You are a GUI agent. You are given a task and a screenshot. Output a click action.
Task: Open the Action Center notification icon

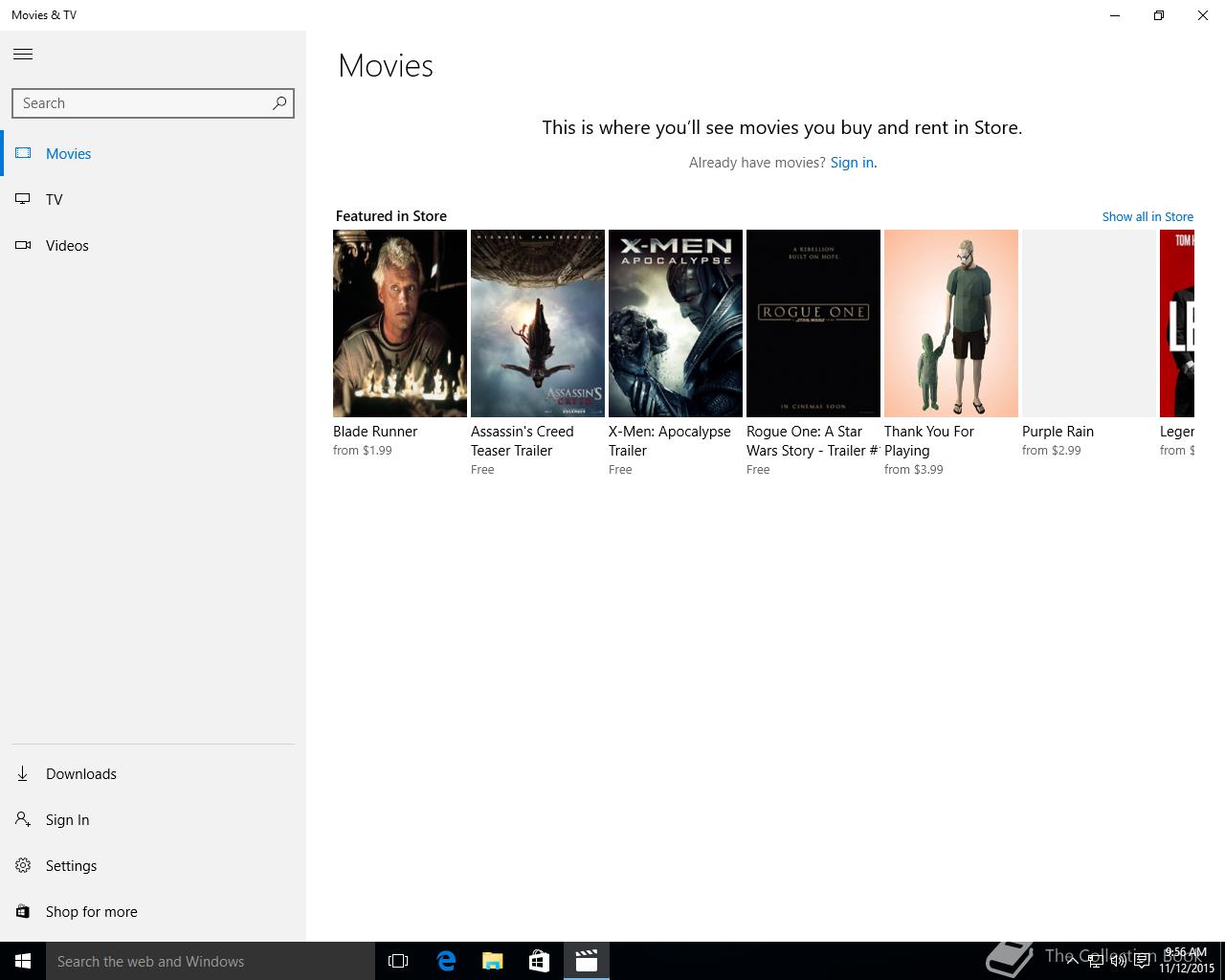tap(1142, 961)
